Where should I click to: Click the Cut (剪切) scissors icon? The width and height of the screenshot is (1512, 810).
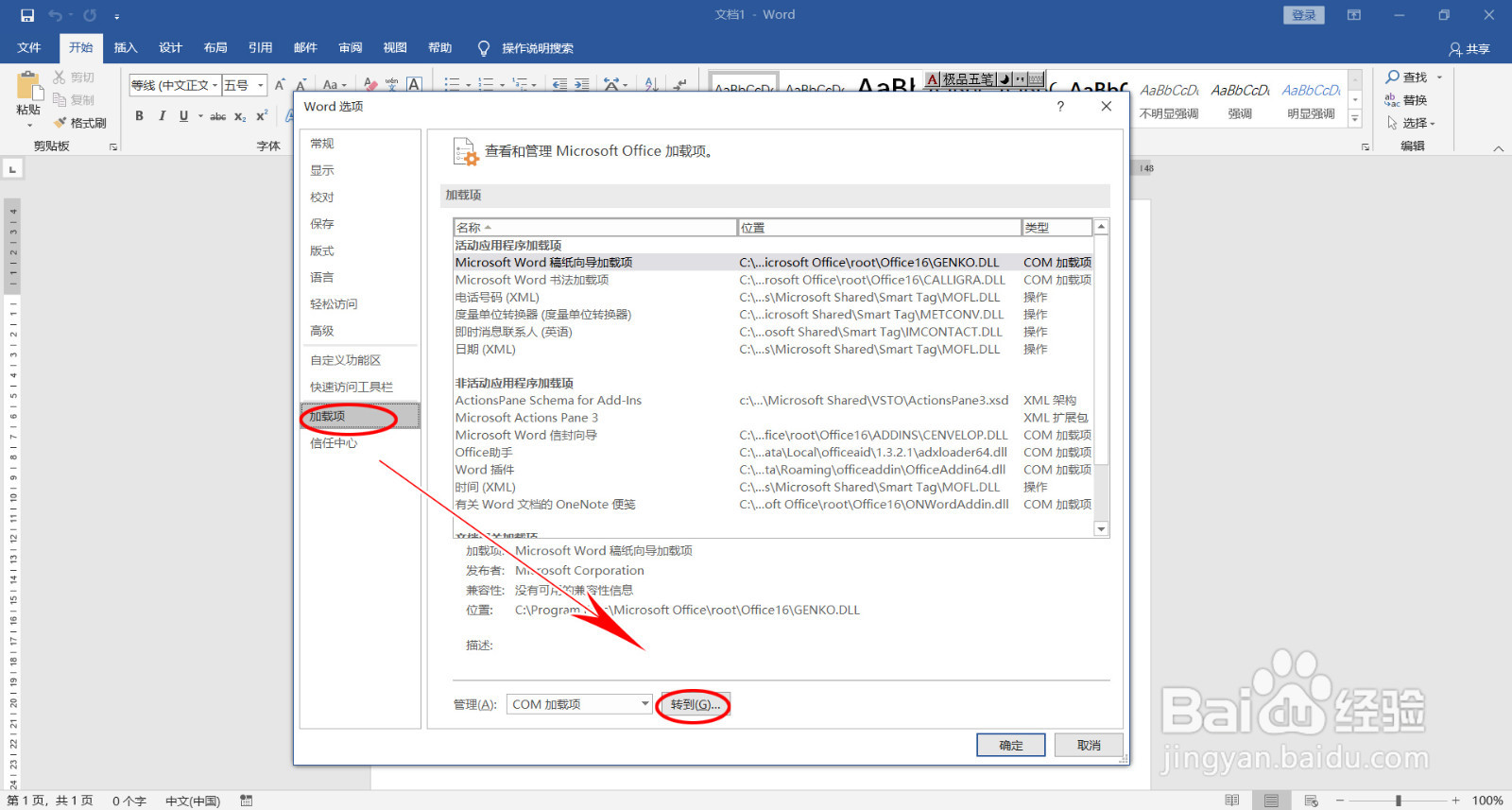[x=60, y=78]
